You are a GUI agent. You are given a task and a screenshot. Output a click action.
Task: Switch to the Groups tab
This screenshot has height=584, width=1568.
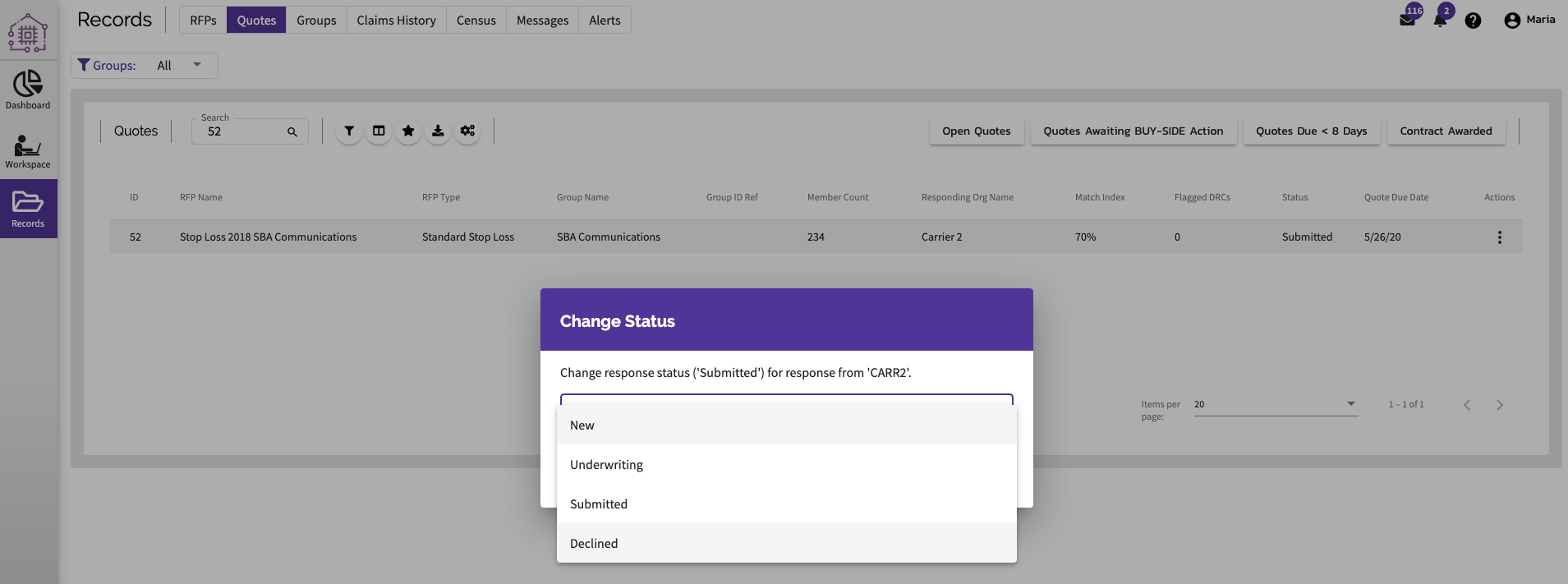click(x=316, y=21)
